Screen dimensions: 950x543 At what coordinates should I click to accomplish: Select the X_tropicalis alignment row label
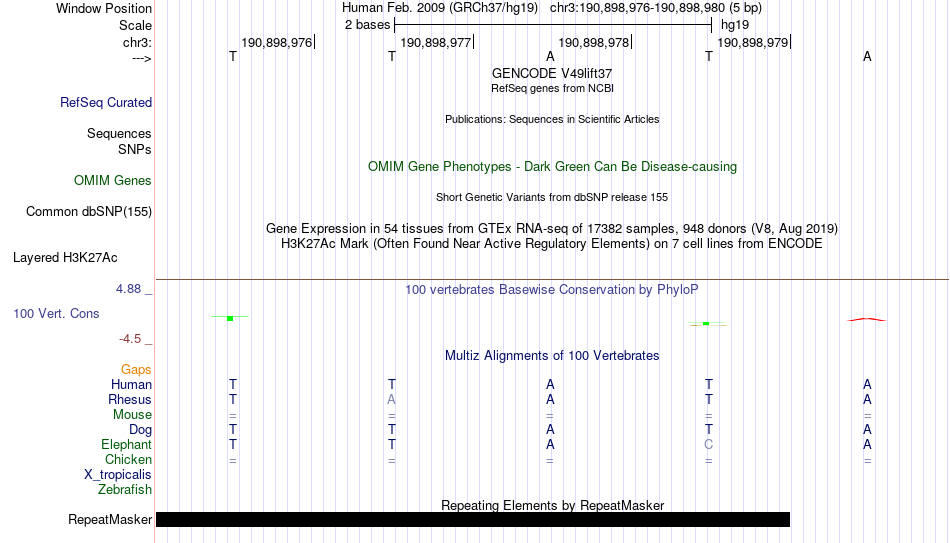(118, 475)
